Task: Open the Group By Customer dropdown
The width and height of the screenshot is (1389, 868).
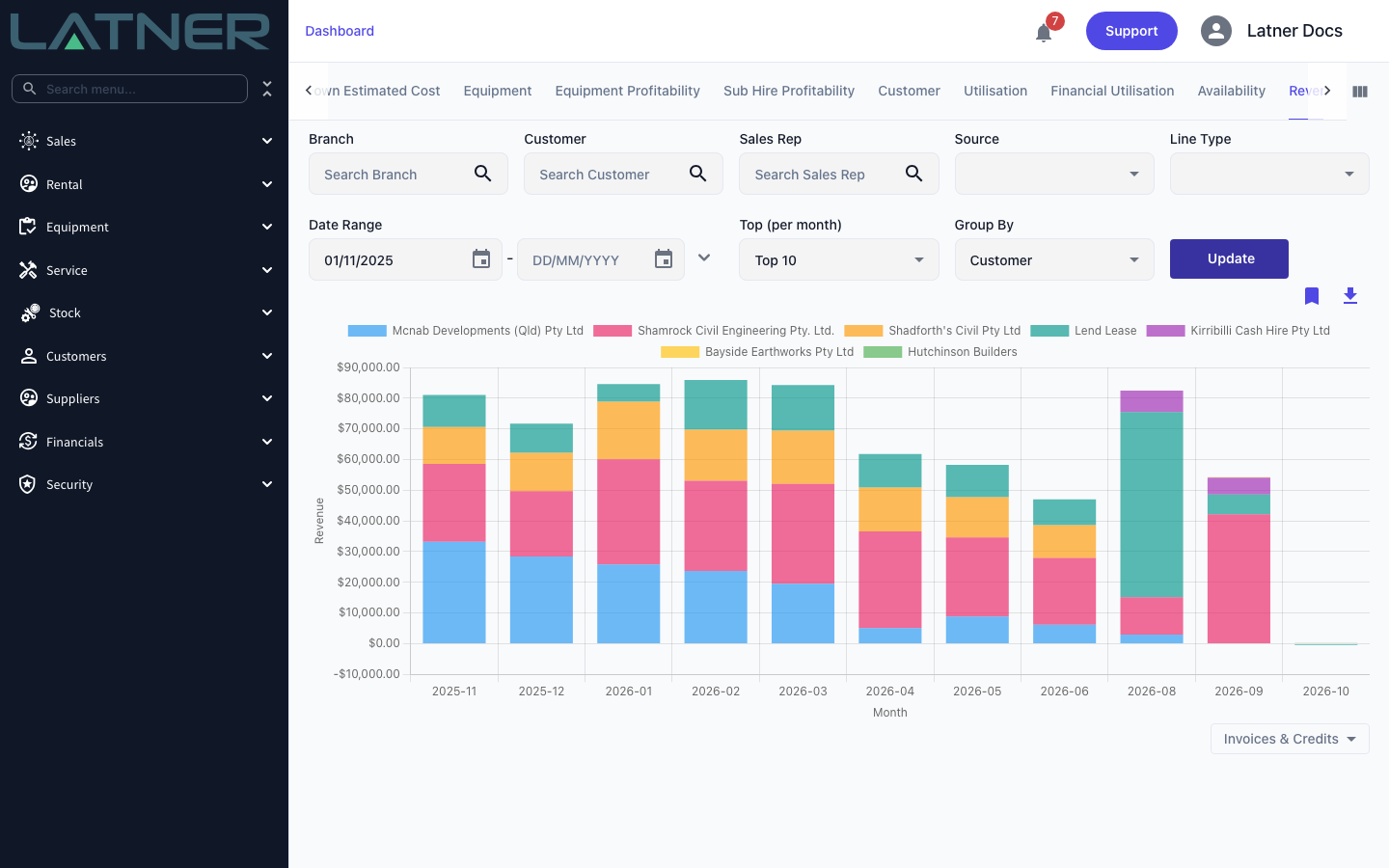Action: (x=1054, y=259)
